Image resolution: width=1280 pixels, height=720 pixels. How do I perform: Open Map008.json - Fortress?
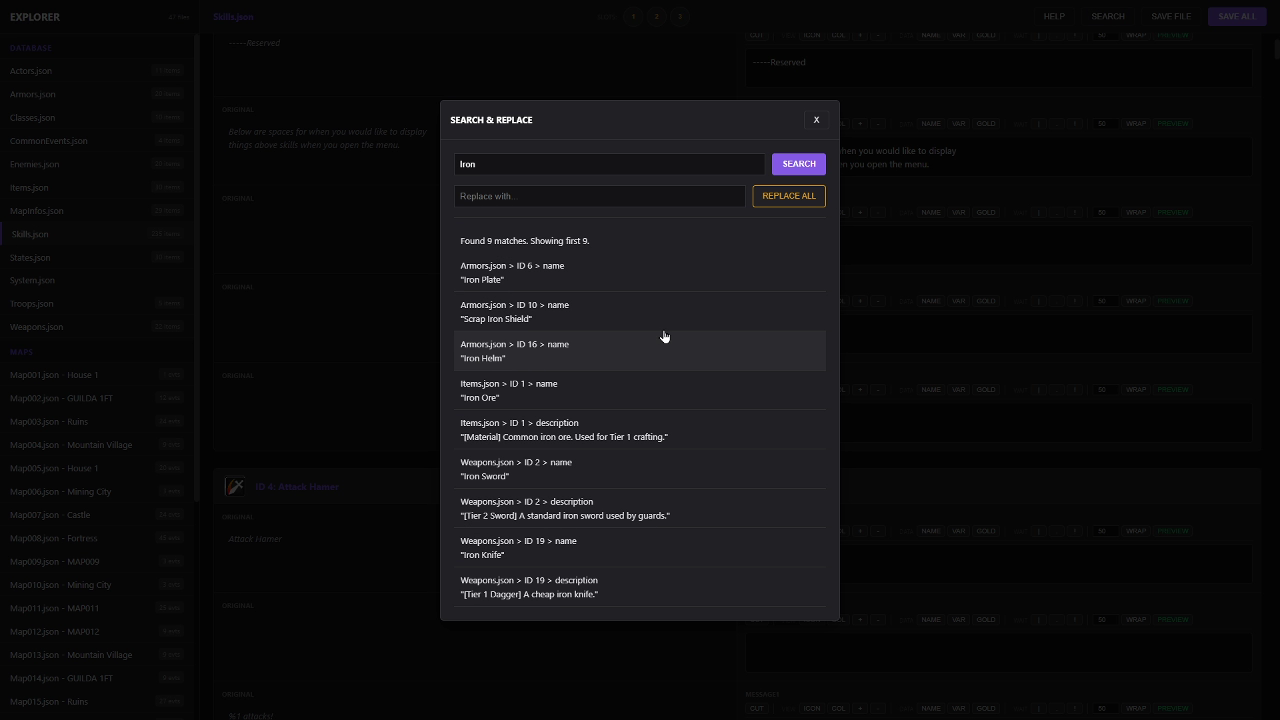[x=96, y=538]
